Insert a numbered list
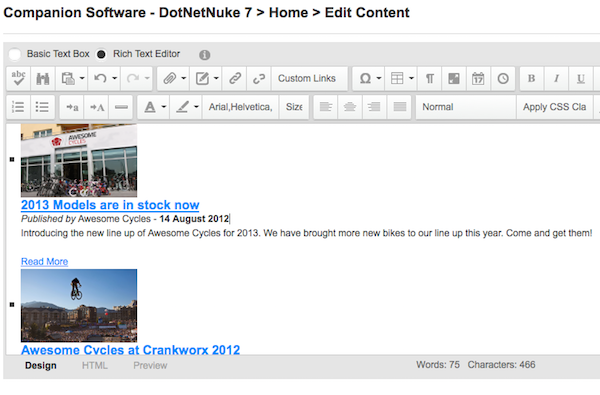Viewport: 600px width, 395px height. pos(18,107)
